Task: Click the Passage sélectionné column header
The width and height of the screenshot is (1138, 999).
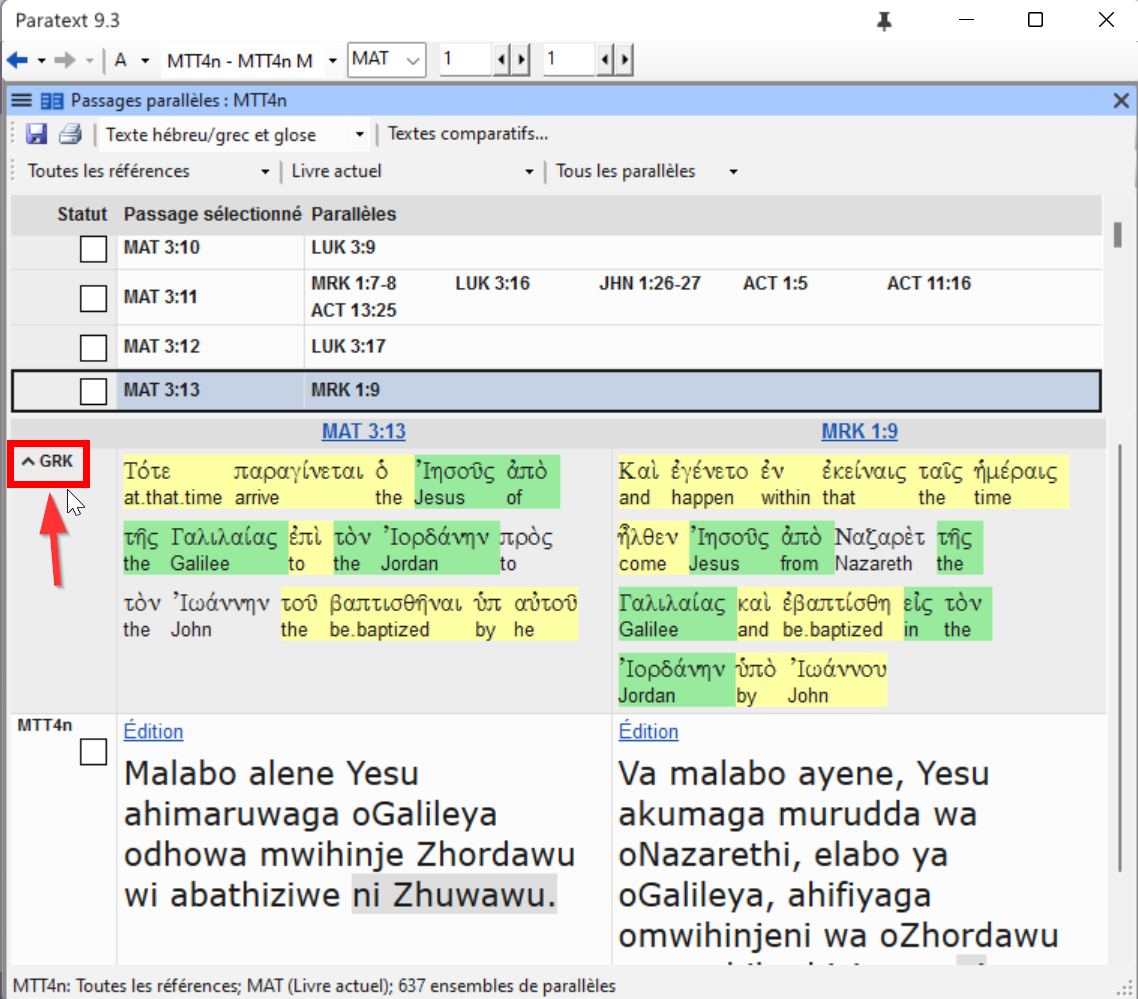Action: pos(212,214)
